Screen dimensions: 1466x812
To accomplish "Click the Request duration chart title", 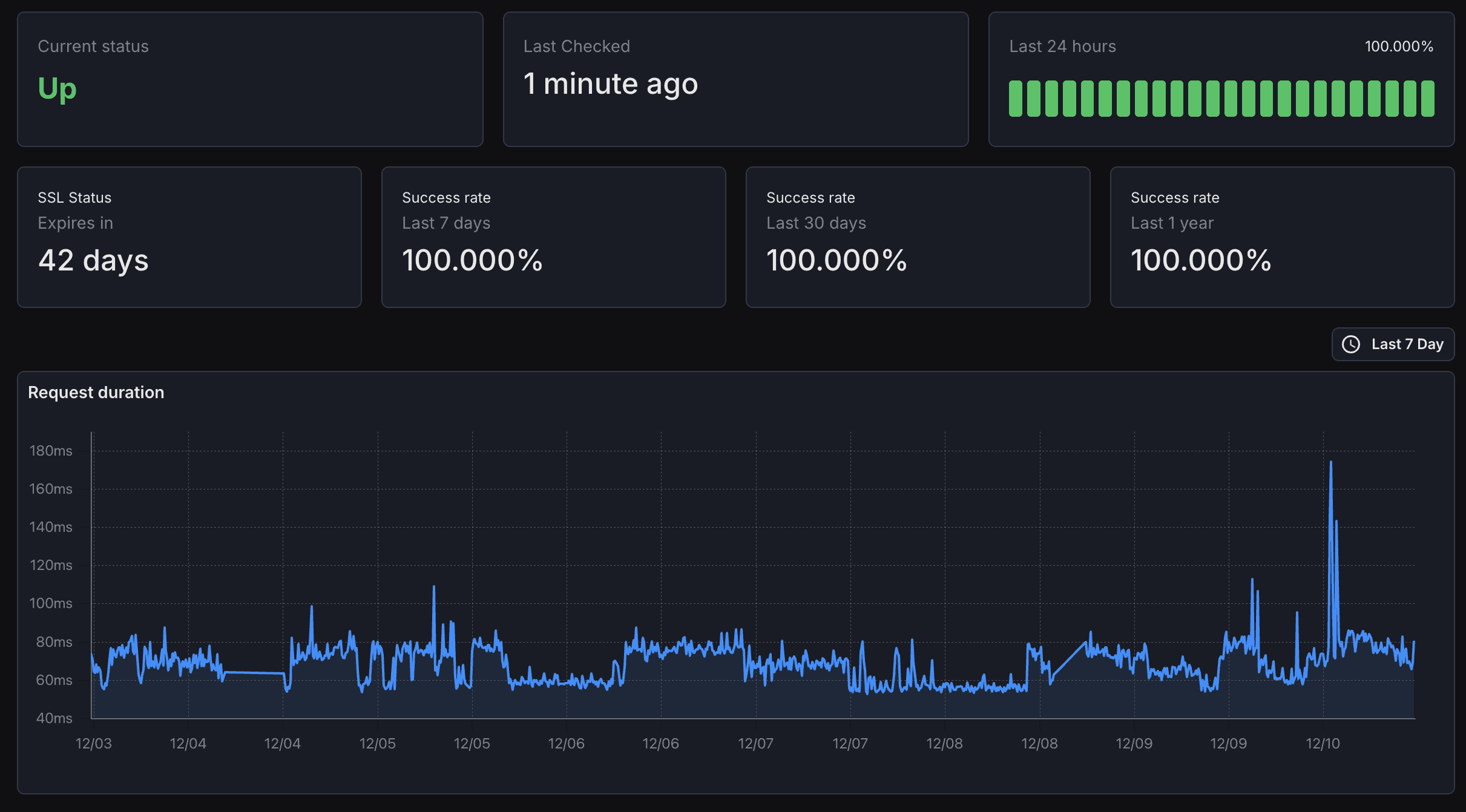I will [96, 393].
